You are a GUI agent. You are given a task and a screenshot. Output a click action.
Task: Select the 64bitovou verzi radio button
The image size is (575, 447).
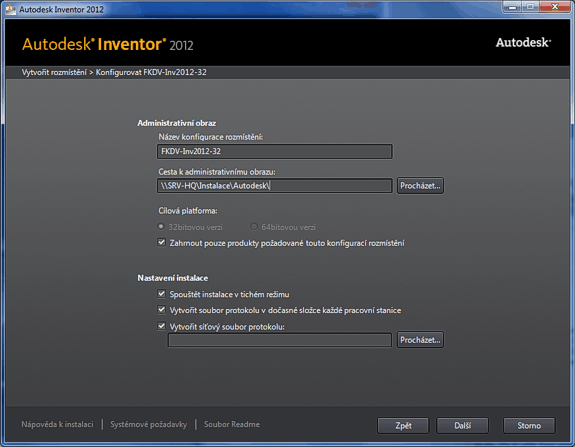253,227
